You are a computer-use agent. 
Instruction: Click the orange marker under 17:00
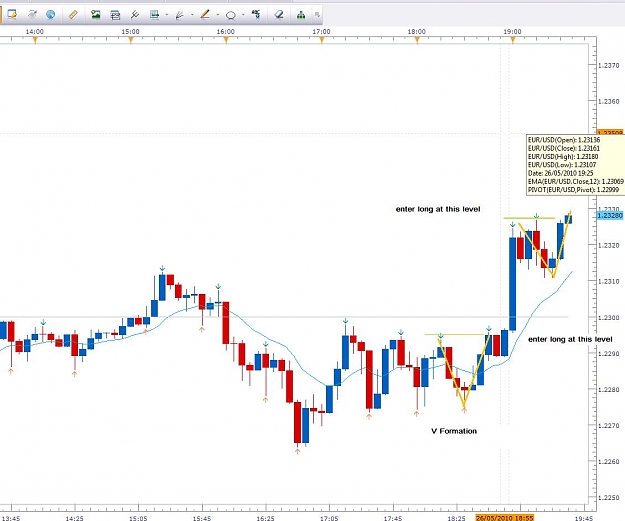point(322,39)
